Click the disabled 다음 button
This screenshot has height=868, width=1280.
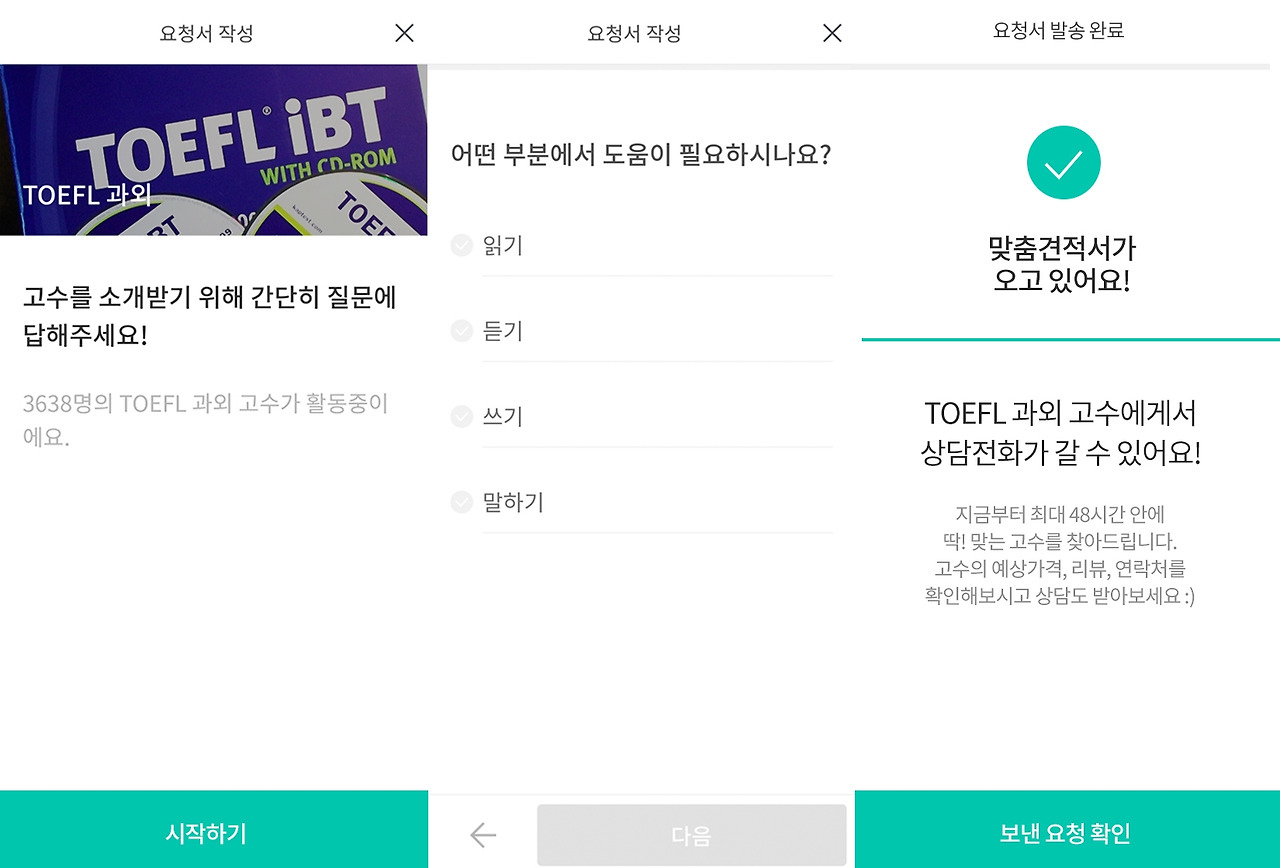coord(691,833)
